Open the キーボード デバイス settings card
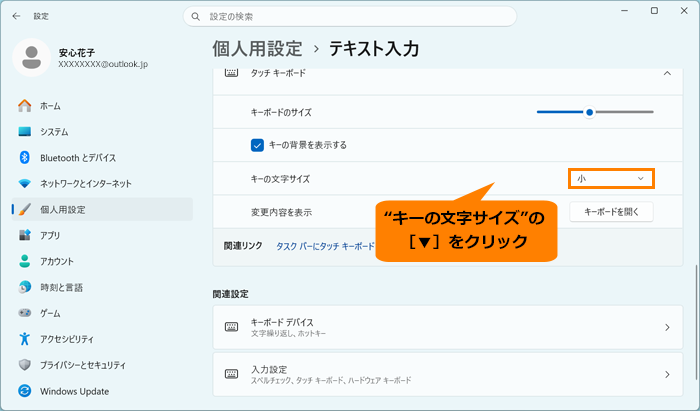Image resolution: width=700 pixels, height=411 pixels. (x=448, y=327)
